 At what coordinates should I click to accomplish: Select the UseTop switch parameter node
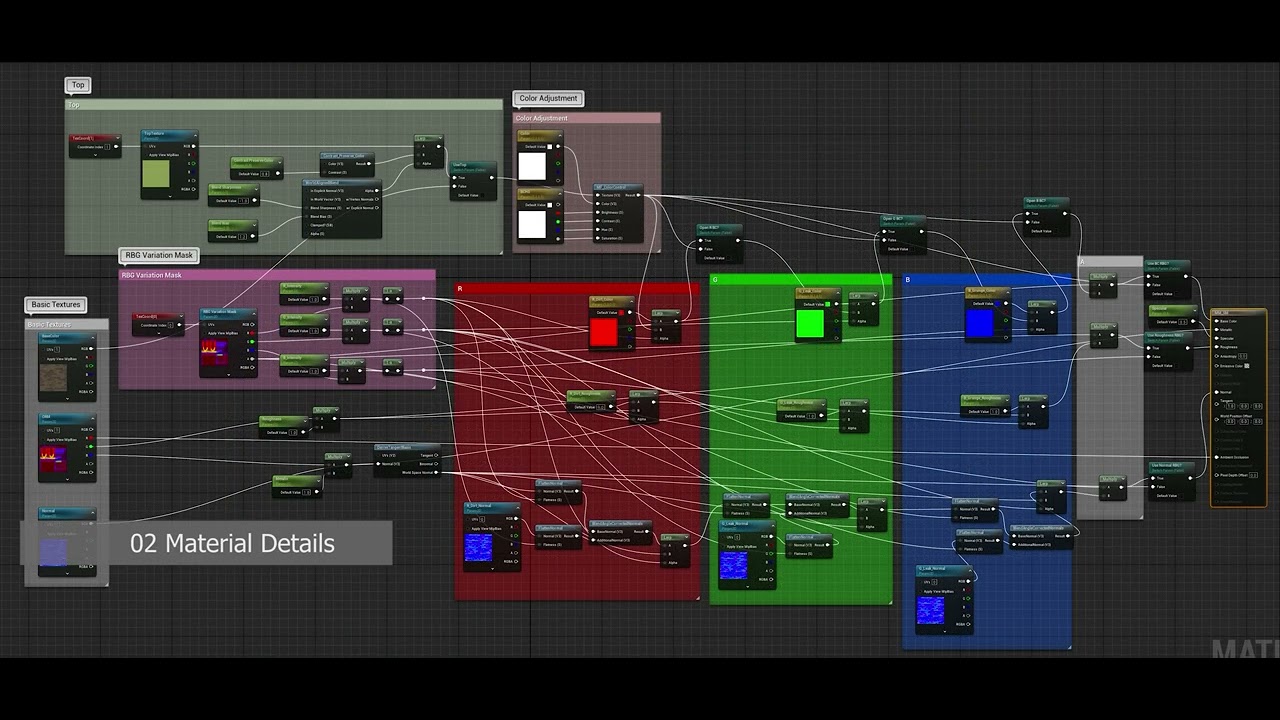(473, 181)
